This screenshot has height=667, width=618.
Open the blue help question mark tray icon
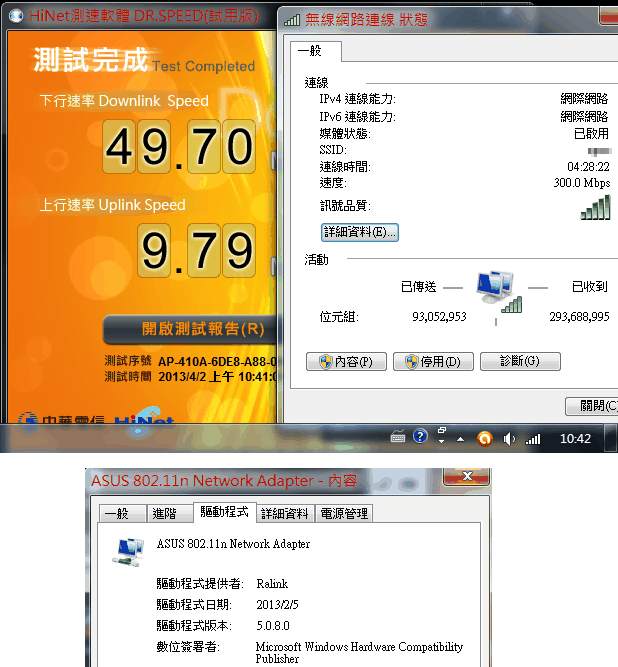point(420,436)
